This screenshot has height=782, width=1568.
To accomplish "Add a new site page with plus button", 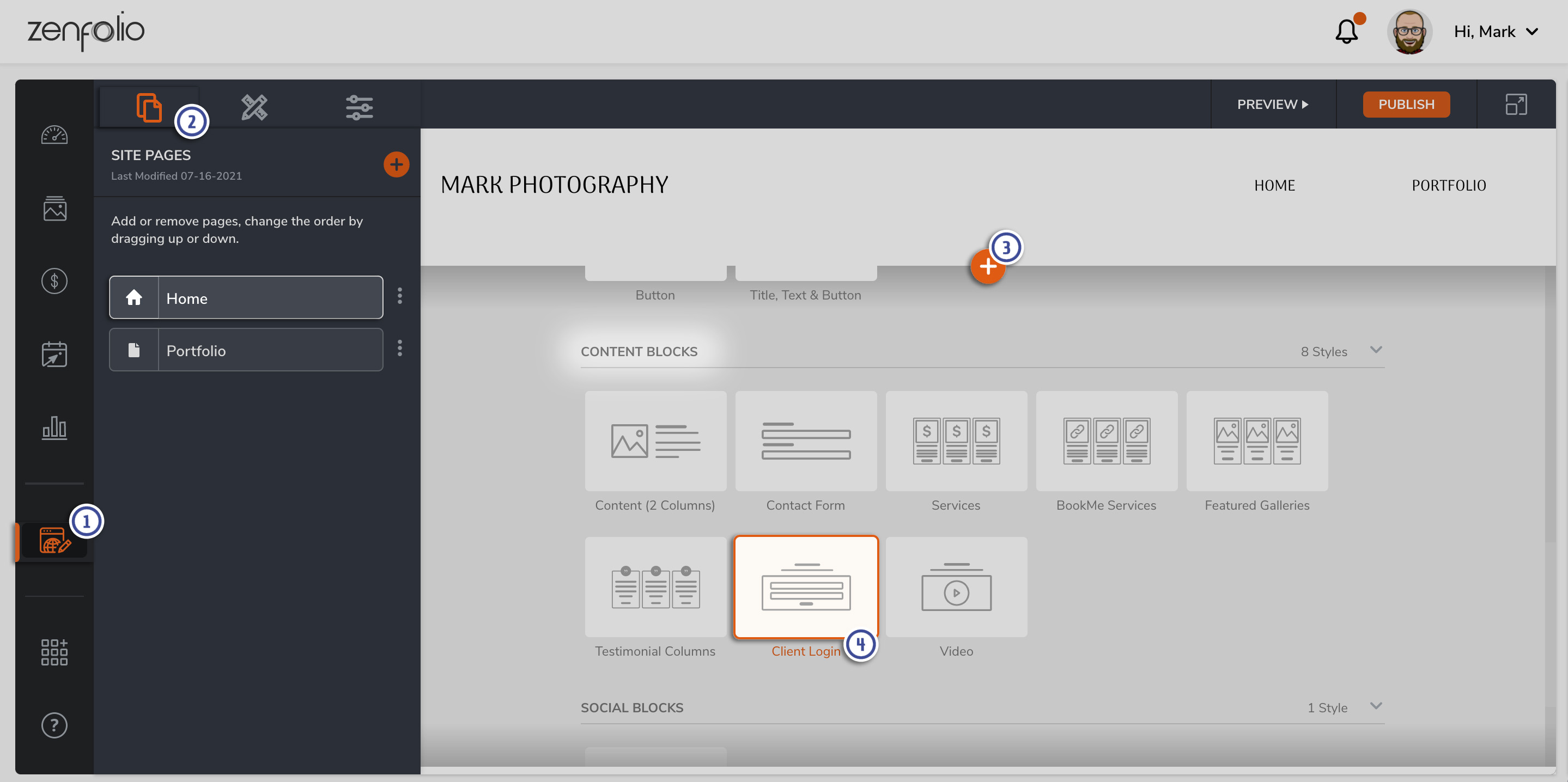I will click(x=396, y=164).
